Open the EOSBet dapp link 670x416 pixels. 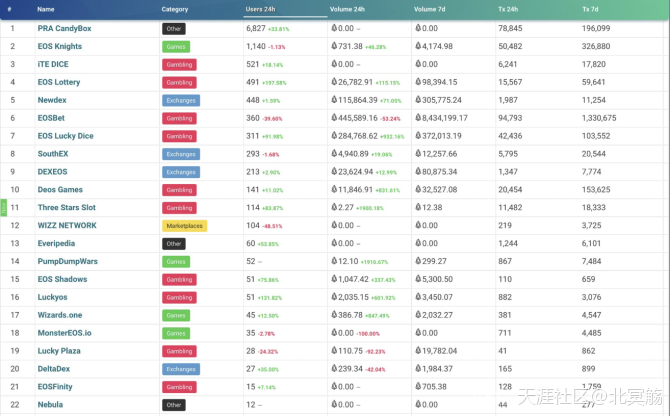pos(51,118)
